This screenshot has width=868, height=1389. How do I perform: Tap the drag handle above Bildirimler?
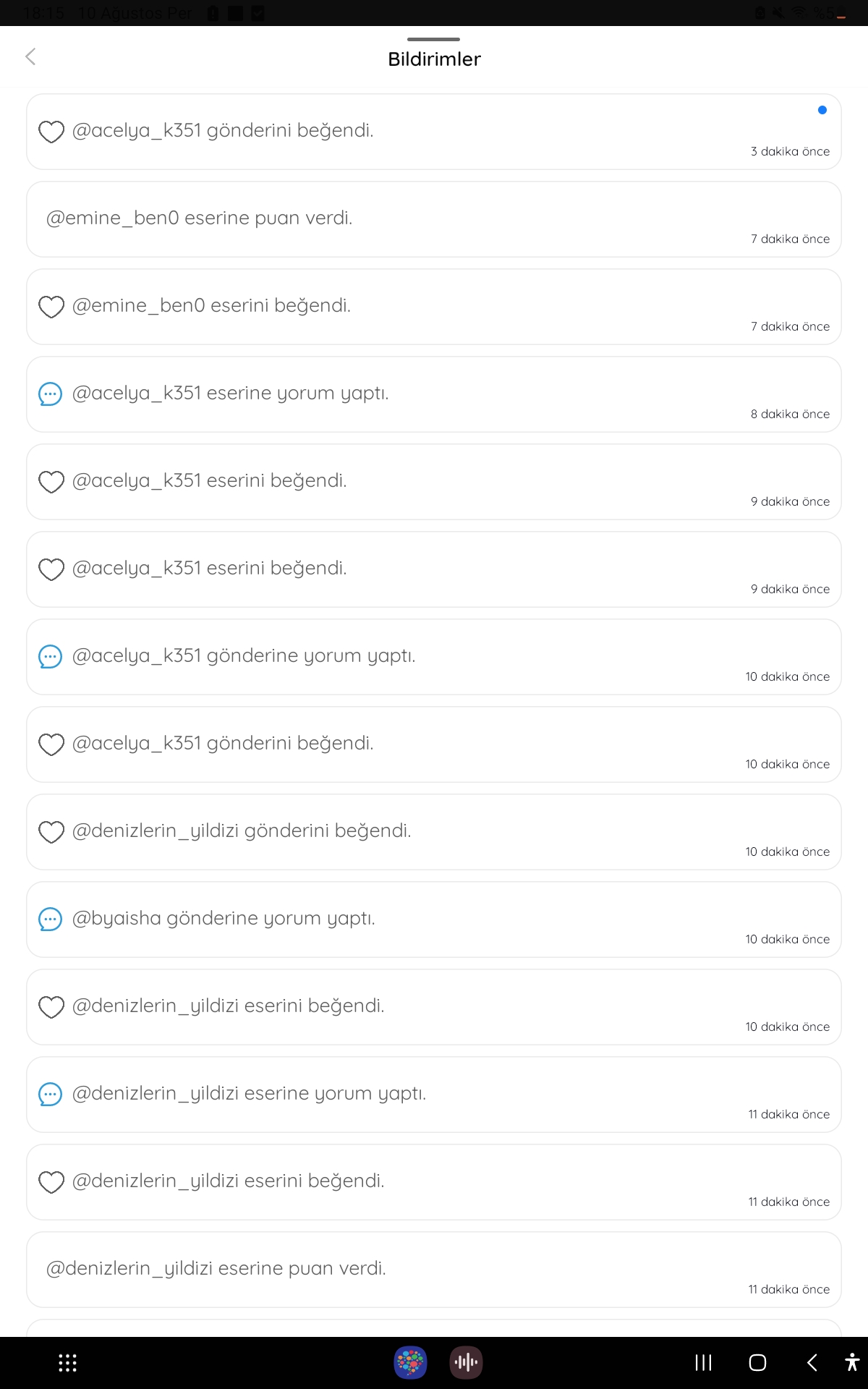point(433,39)
